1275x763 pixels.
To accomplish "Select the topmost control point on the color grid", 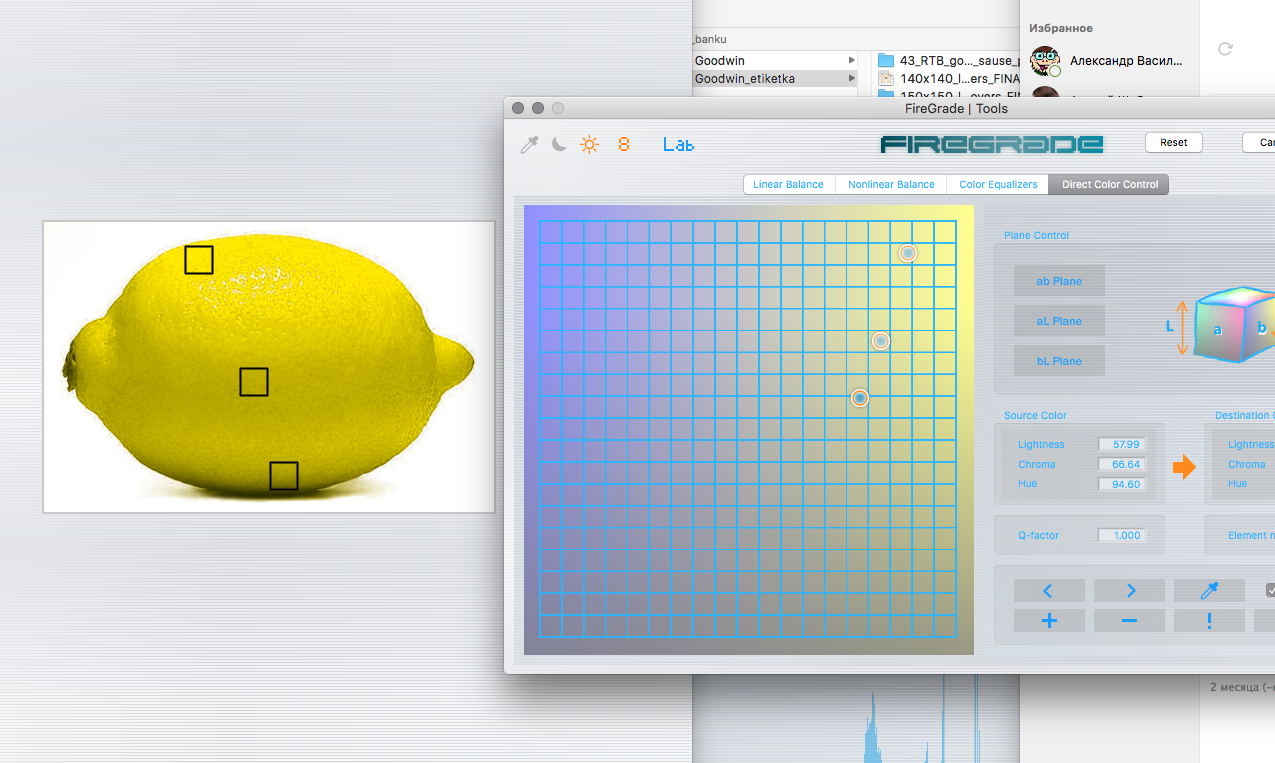I will point(908,254).
